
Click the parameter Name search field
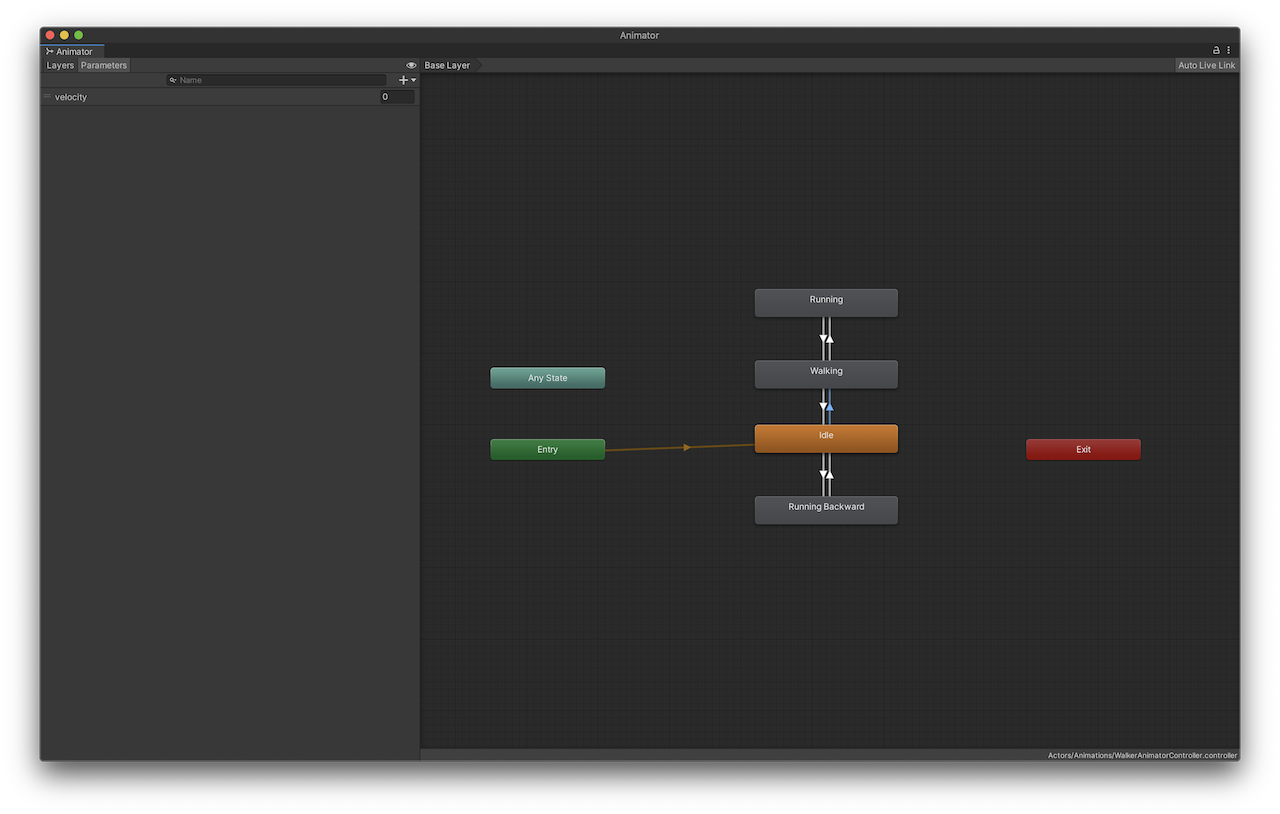point(280,80)
